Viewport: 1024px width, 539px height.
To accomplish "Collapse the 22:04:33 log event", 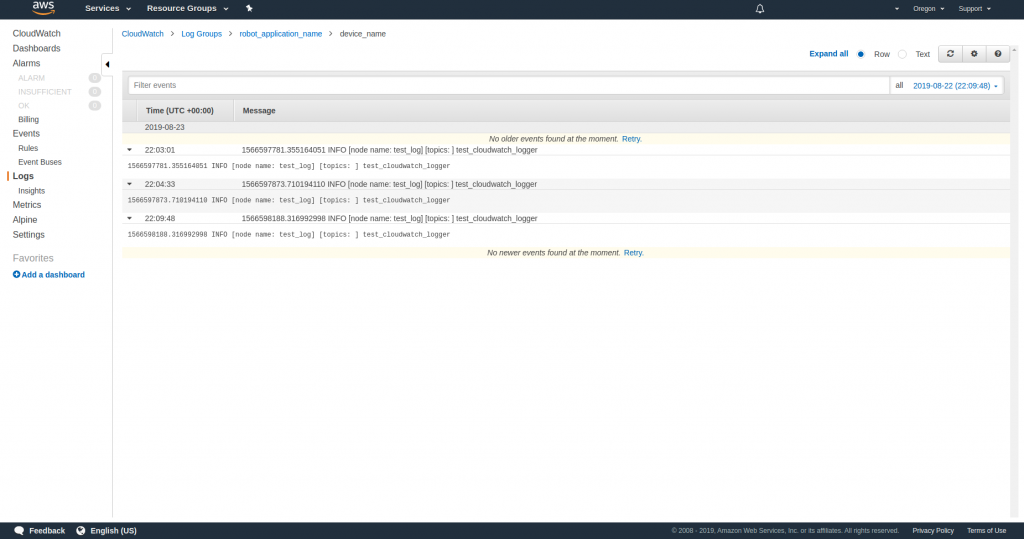I will pyautogui.click(x=129, y=184).
